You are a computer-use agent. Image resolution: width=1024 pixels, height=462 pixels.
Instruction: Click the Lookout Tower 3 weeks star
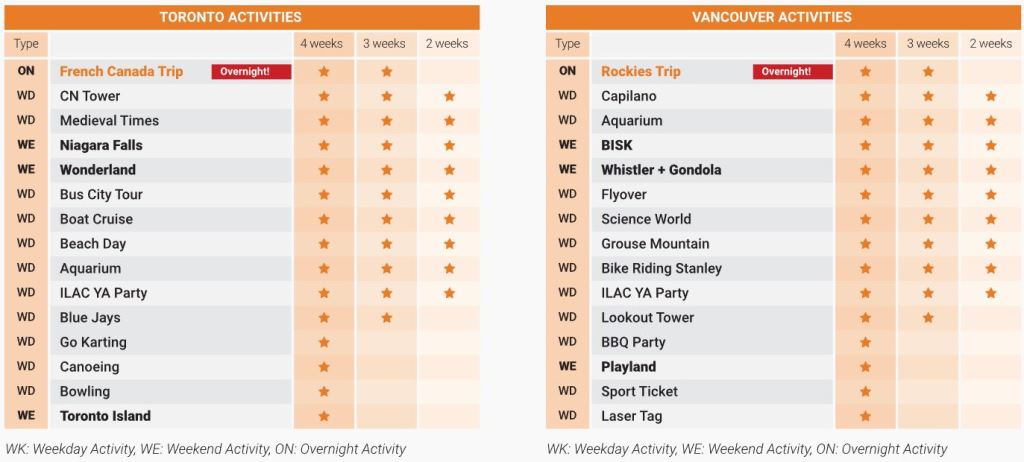pos(928,318)
